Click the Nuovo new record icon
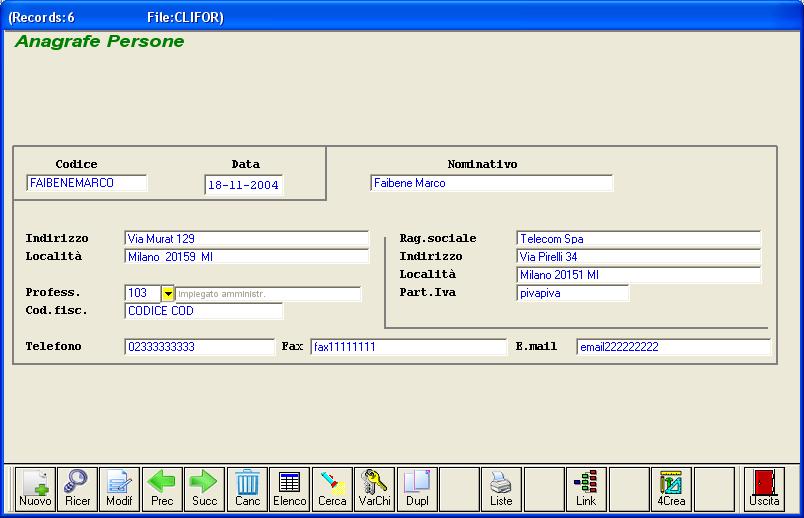The height and width of the screenshot is (518, 804). [x=35, y=487]
